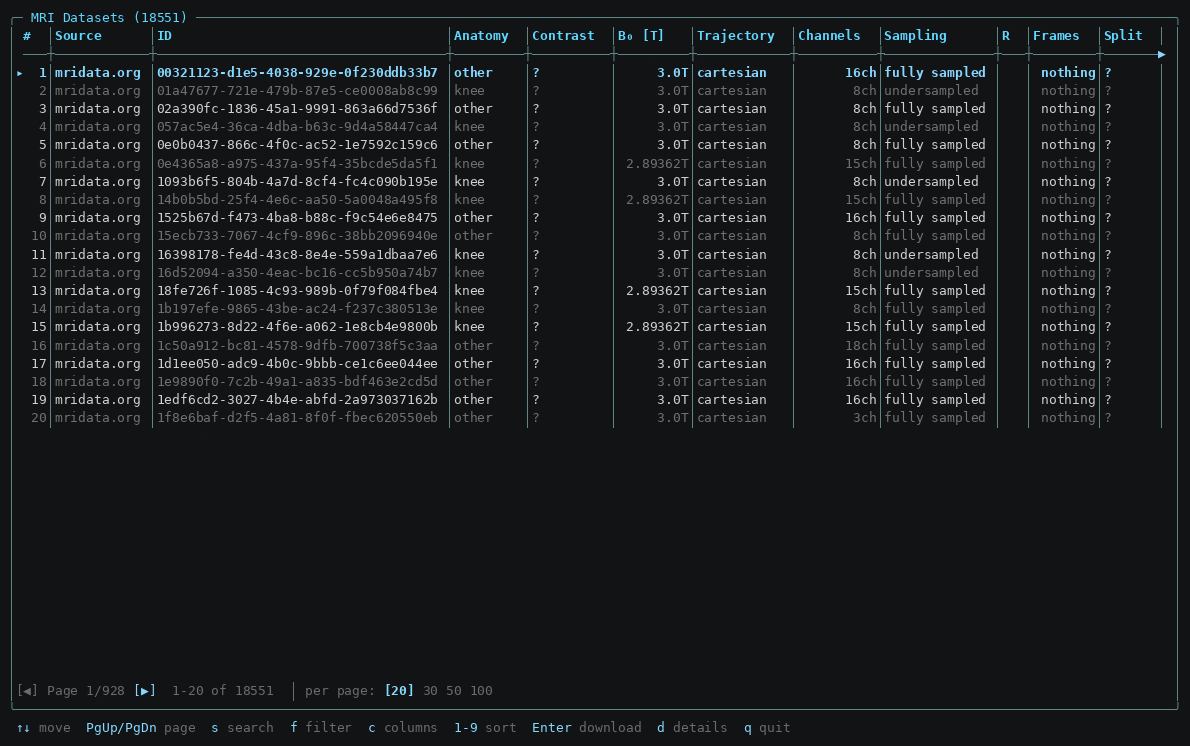
Task: Click the 'PgUp/PgDn page' shortcut hint
Action: [x=140, y=728]
